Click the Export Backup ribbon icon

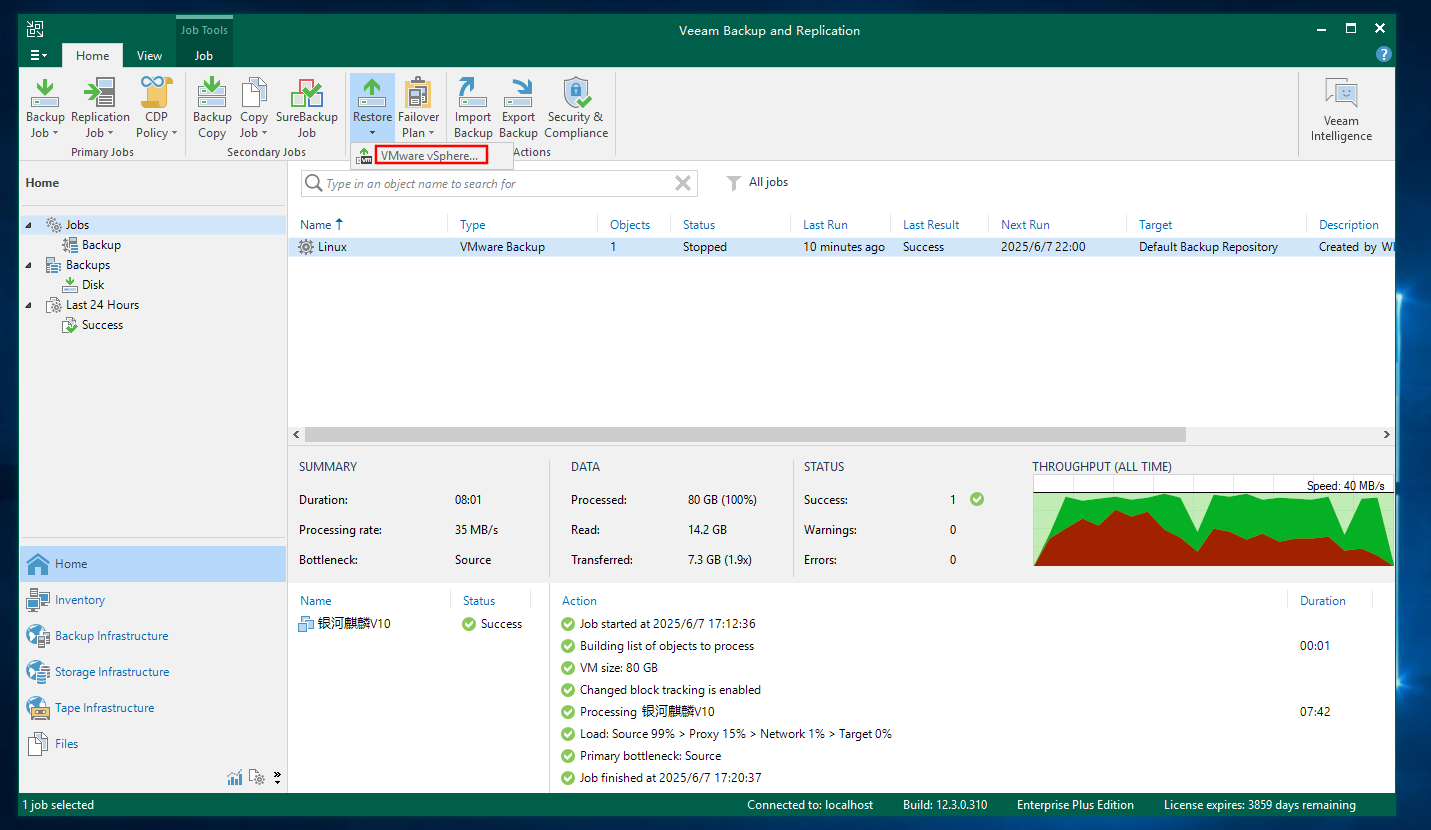coord(518,108)
